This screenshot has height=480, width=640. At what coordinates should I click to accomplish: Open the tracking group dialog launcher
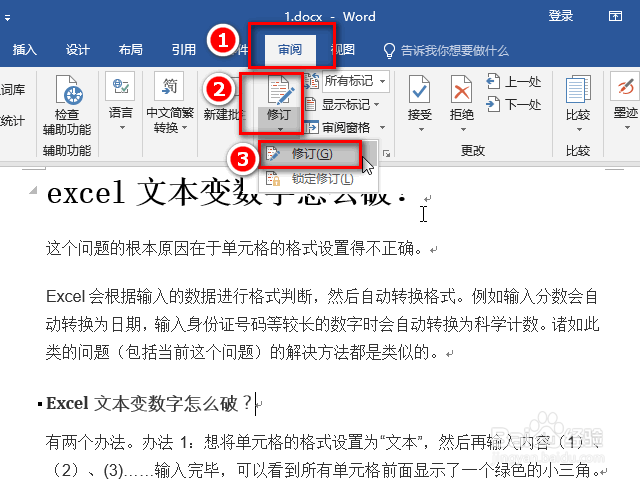point(386,153)
